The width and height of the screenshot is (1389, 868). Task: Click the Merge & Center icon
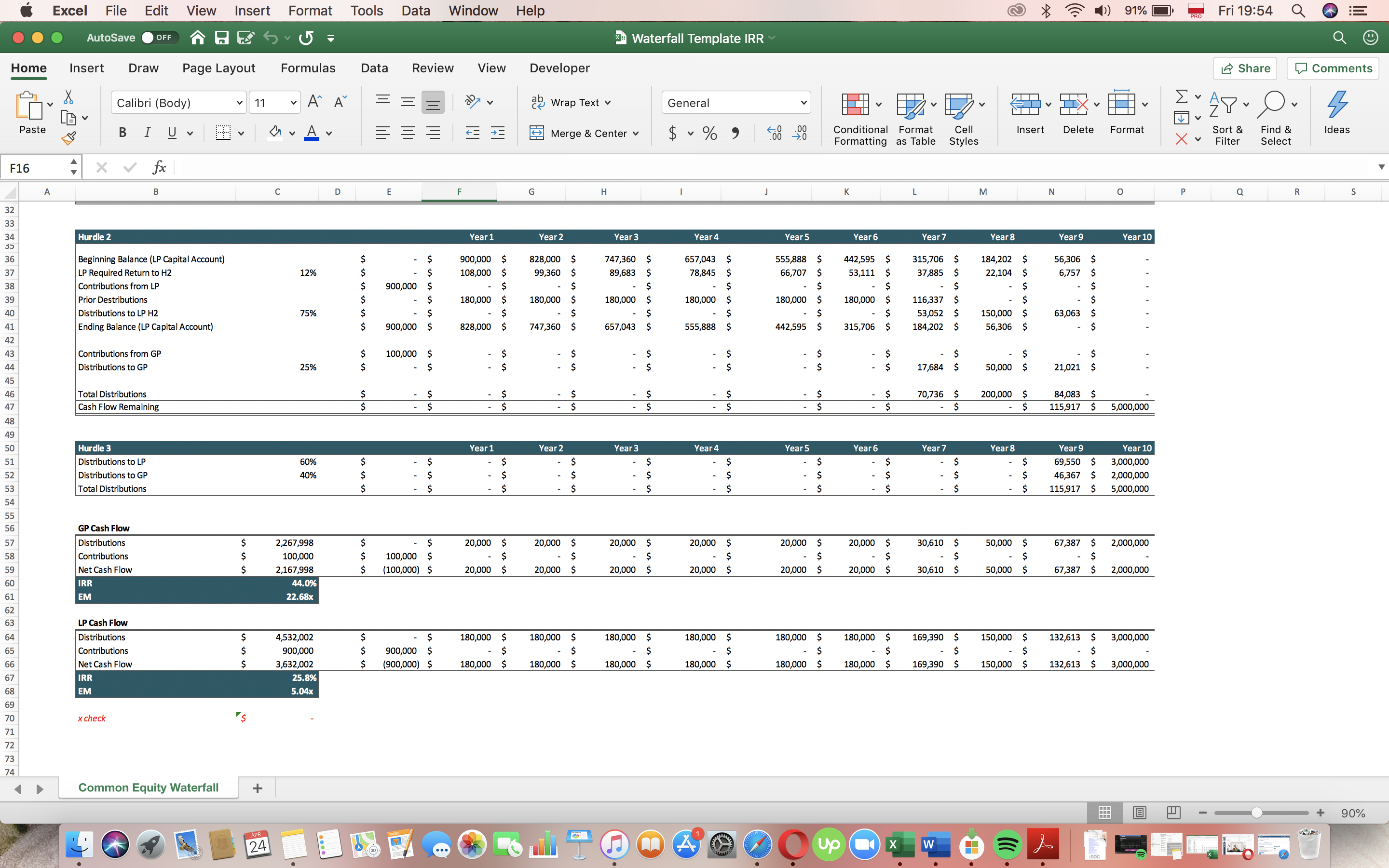[537, 133]
